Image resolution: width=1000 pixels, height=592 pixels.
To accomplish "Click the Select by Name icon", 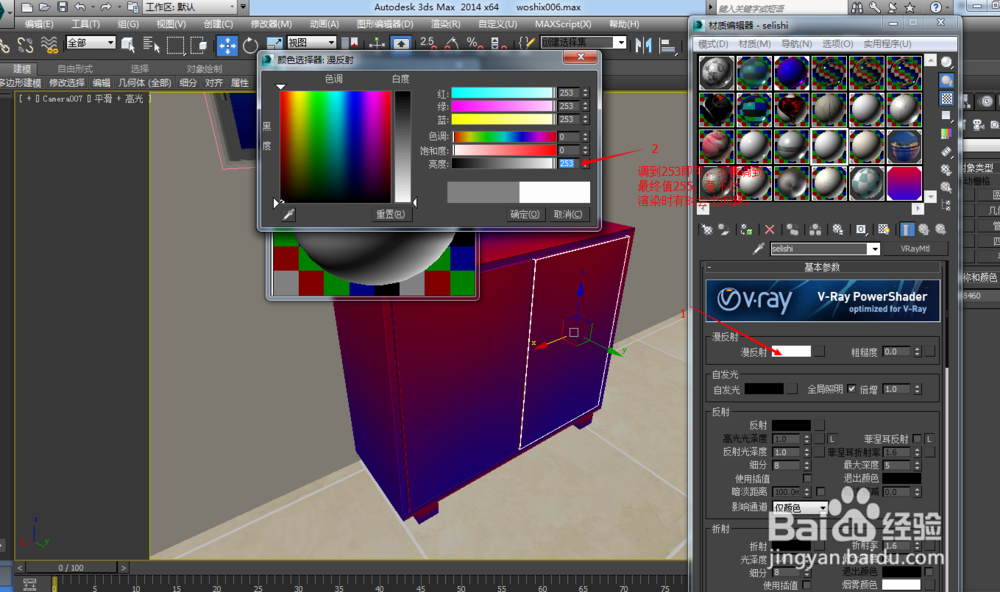I will (151, 45).
